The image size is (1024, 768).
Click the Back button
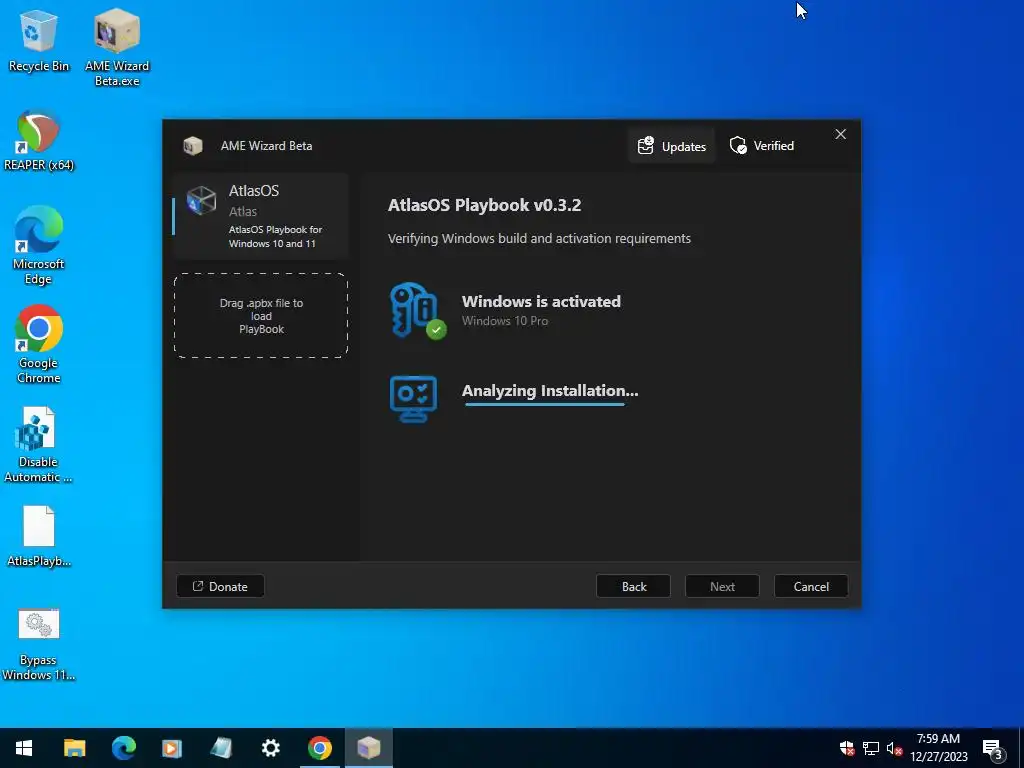click(x=633, y=586)
